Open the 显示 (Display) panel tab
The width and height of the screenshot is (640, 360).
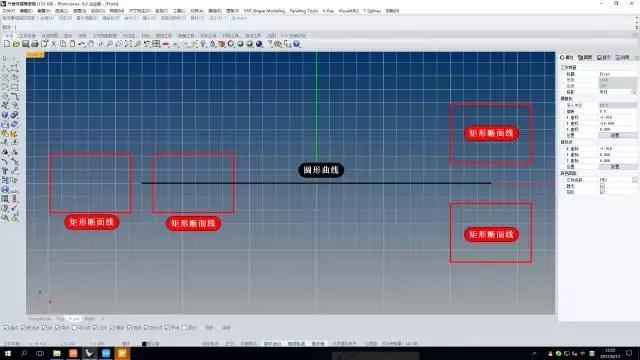point(603,57)
